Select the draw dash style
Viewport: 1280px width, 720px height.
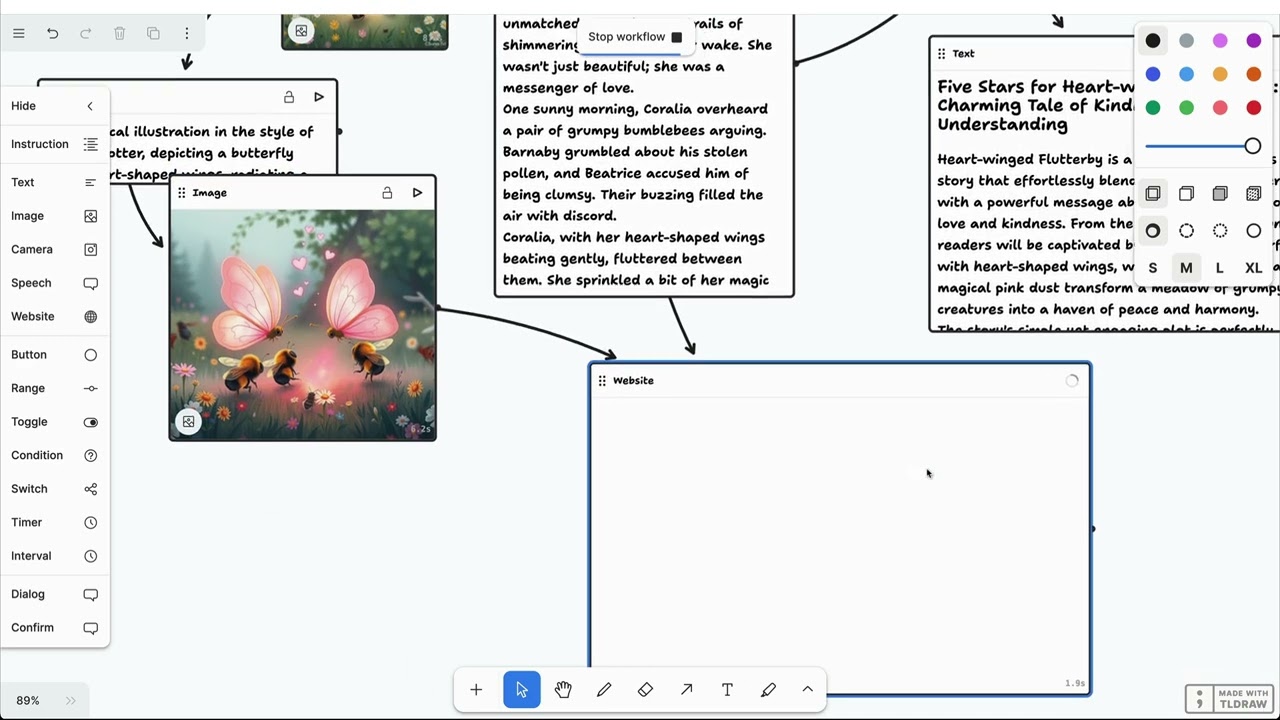pyautogui.click(x=1153, y=231)
